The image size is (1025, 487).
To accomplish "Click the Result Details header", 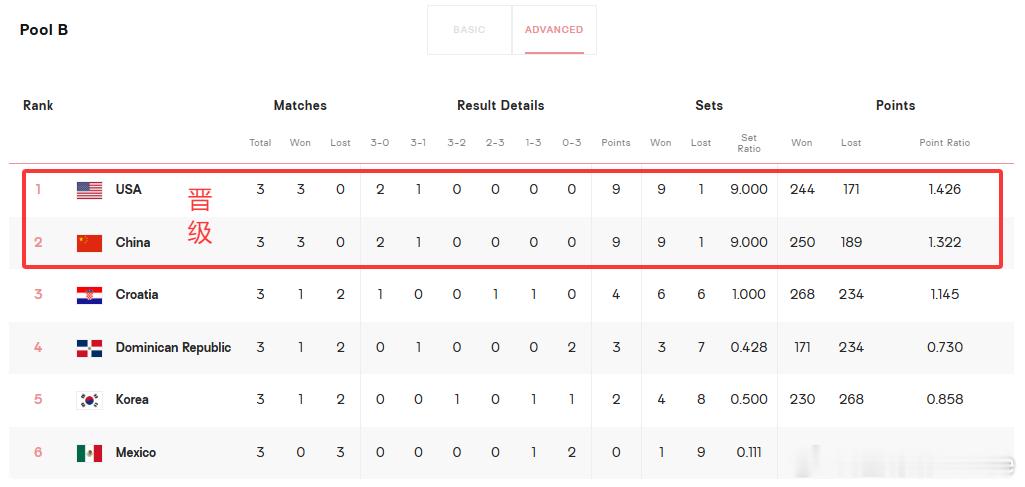I will coord(501,105).
